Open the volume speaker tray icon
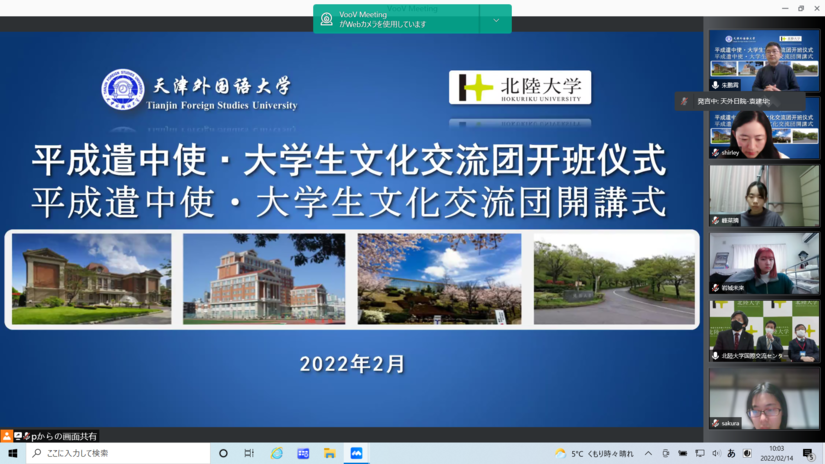 (716, 453)
